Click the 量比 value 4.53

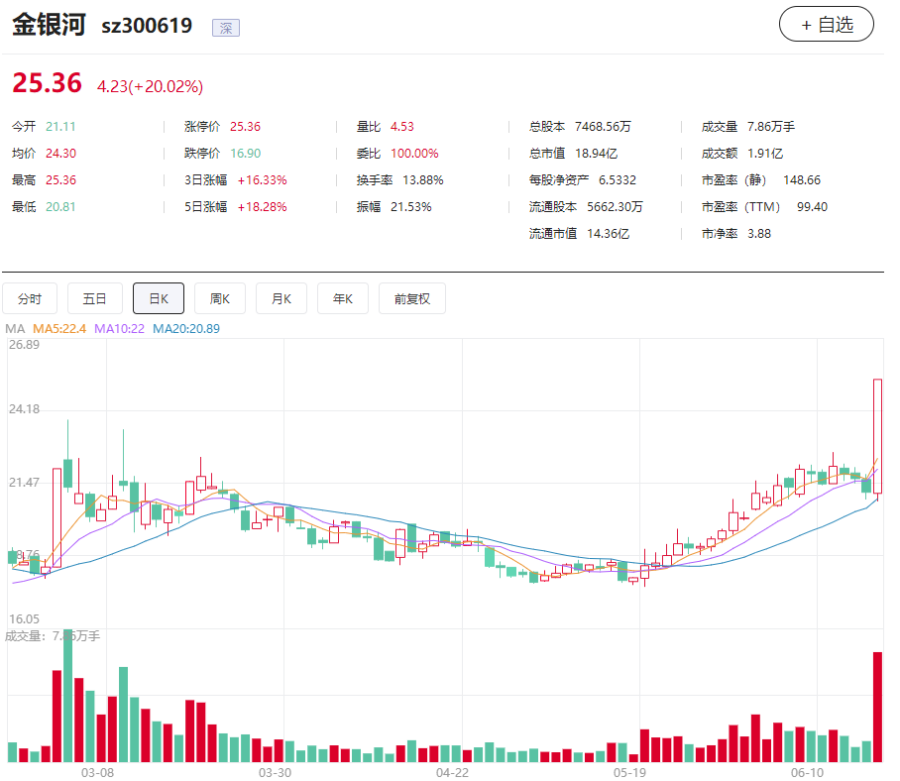click(x=402, y=127)
